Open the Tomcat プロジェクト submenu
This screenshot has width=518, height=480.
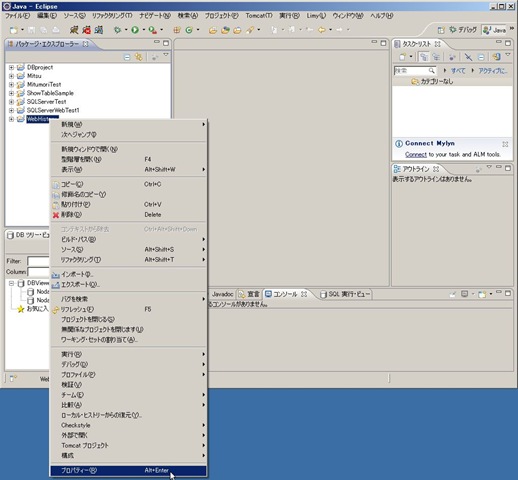tap(128, 445)
